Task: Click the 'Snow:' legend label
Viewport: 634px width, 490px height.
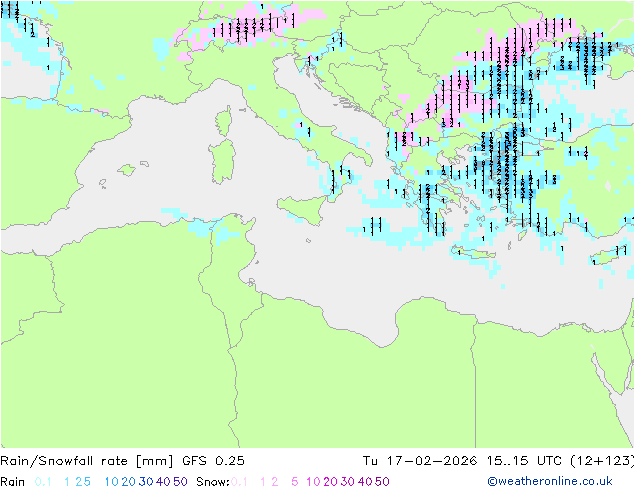Action: pos(213,482)
